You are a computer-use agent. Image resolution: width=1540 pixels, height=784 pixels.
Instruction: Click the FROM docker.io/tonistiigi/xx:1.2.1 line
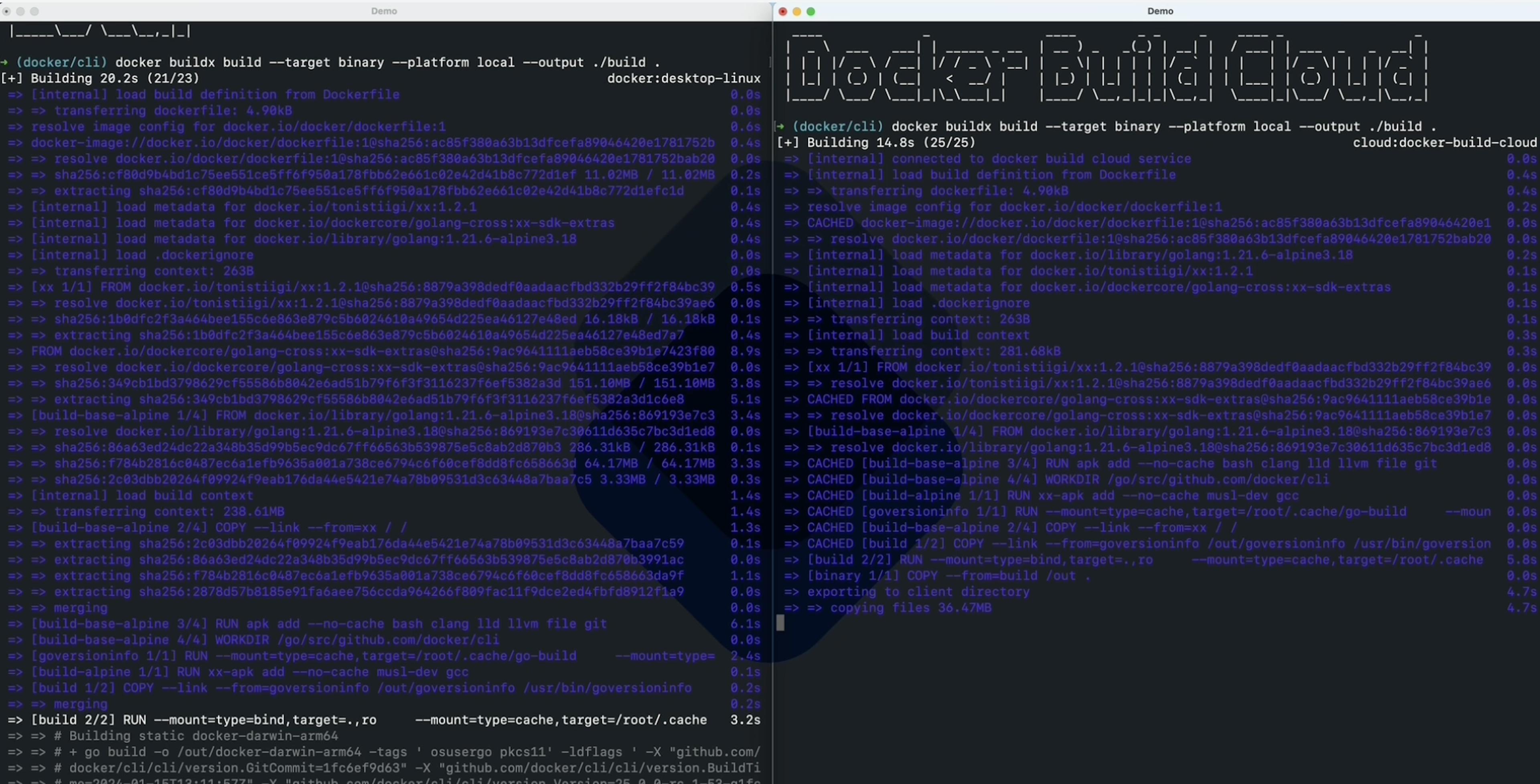click(359, 287)
